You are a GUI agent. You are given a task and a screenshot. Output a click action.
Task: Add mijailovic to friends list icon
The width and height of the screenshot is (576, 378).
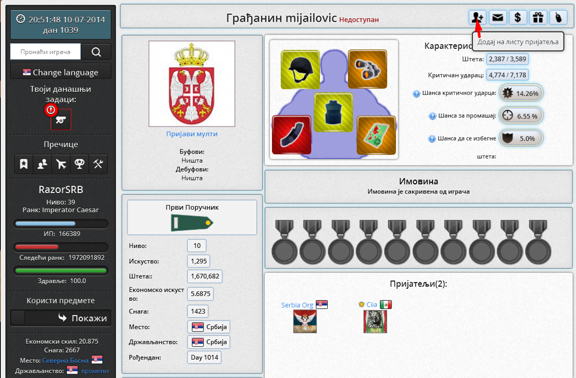coord(478,17)
